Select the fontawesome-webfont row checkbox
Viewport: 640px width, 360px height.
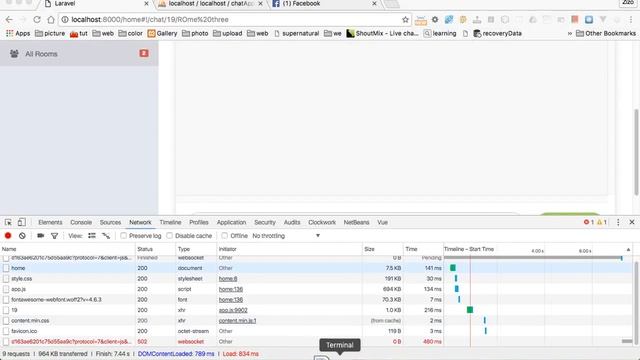(x=6, y=300)
